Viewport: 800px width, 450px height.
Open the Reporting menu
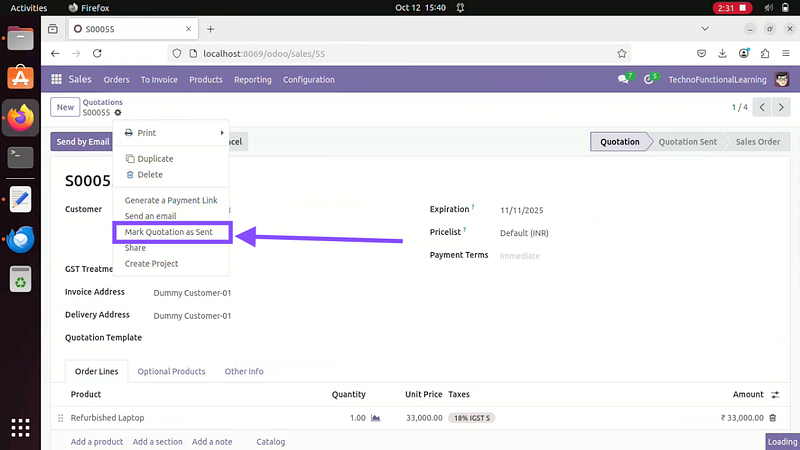click(252, 80)
